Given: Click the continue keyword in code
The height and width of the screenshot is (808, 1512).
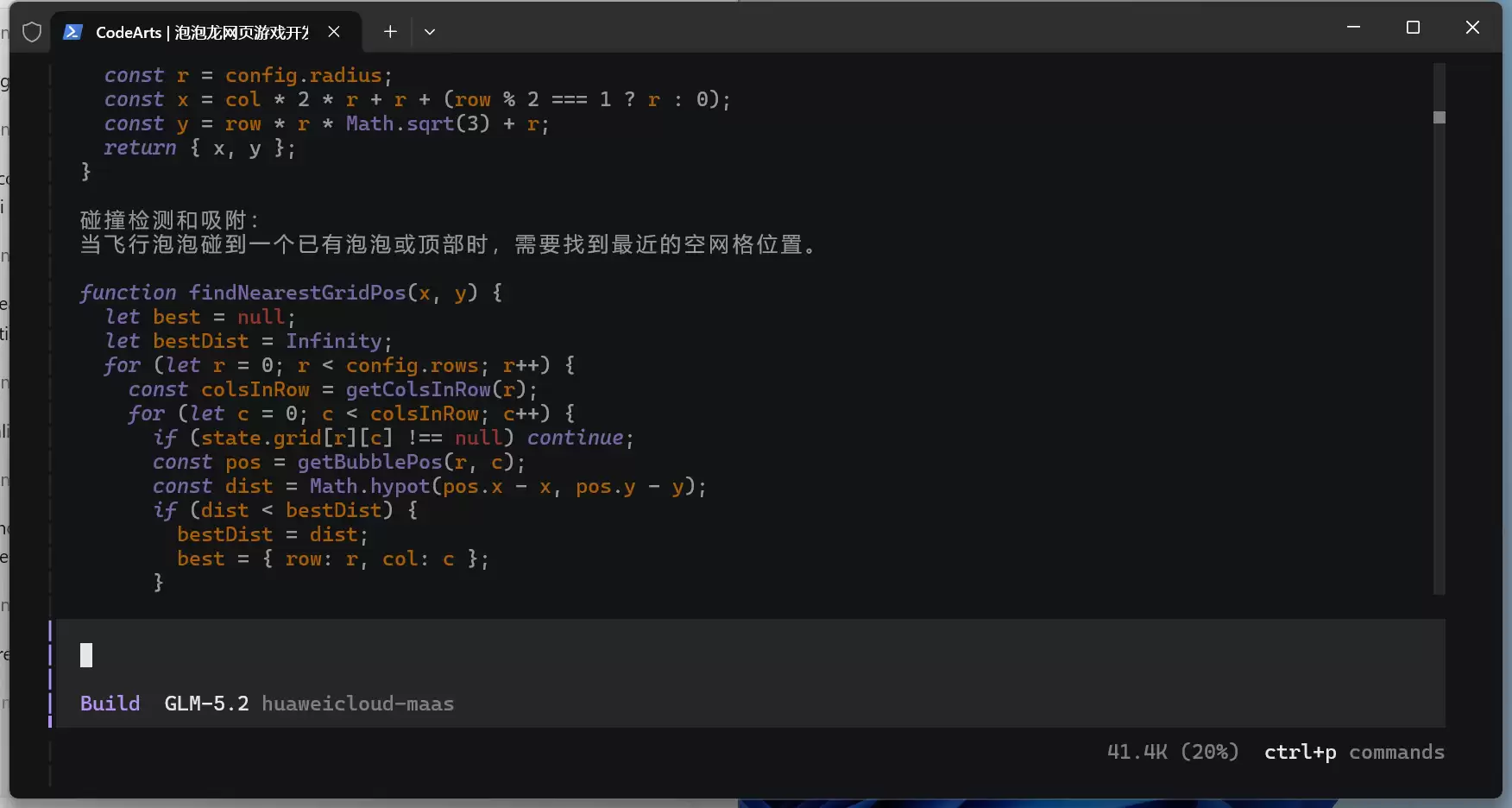Looking at the screenshot, I should [575, 438].
